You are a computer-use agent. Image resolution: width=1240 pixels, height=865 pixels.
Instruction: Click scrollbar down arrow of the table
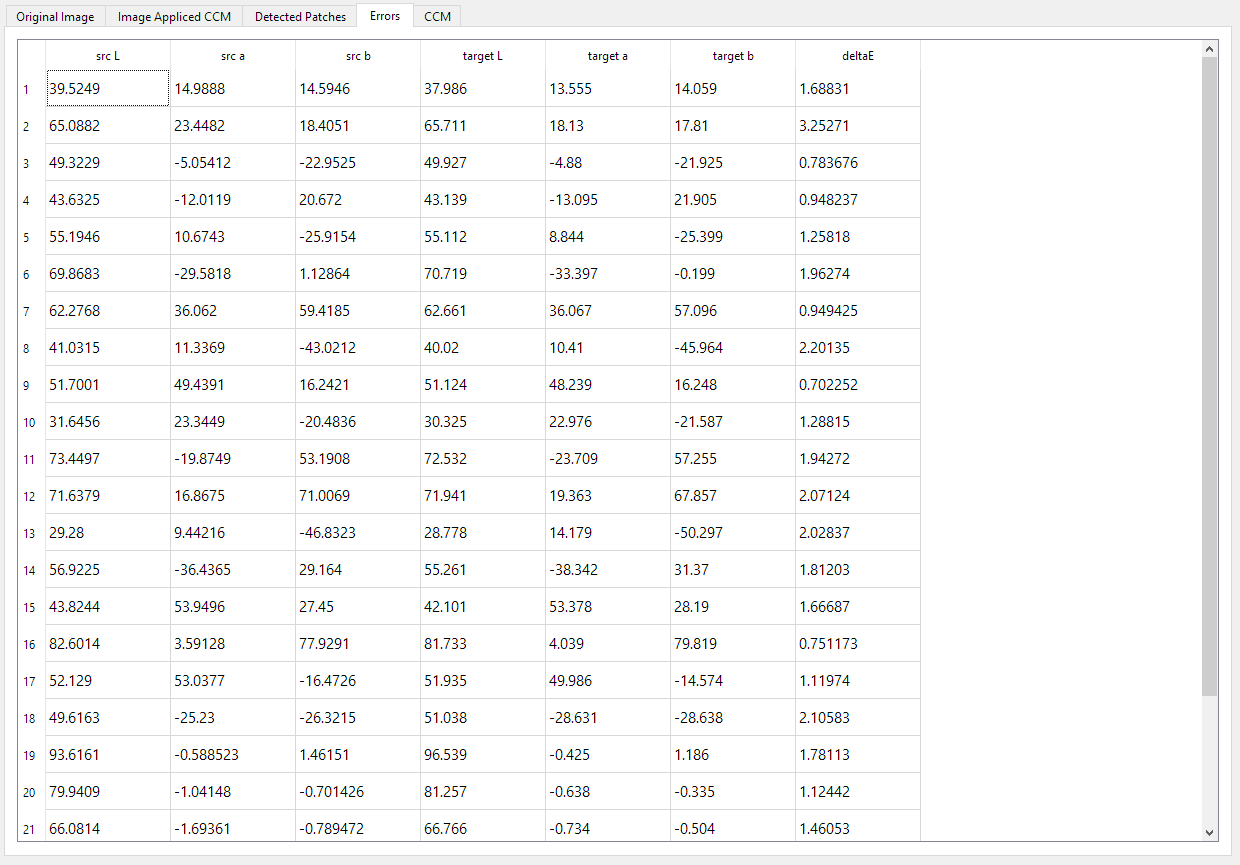[x=1210, y=832]
